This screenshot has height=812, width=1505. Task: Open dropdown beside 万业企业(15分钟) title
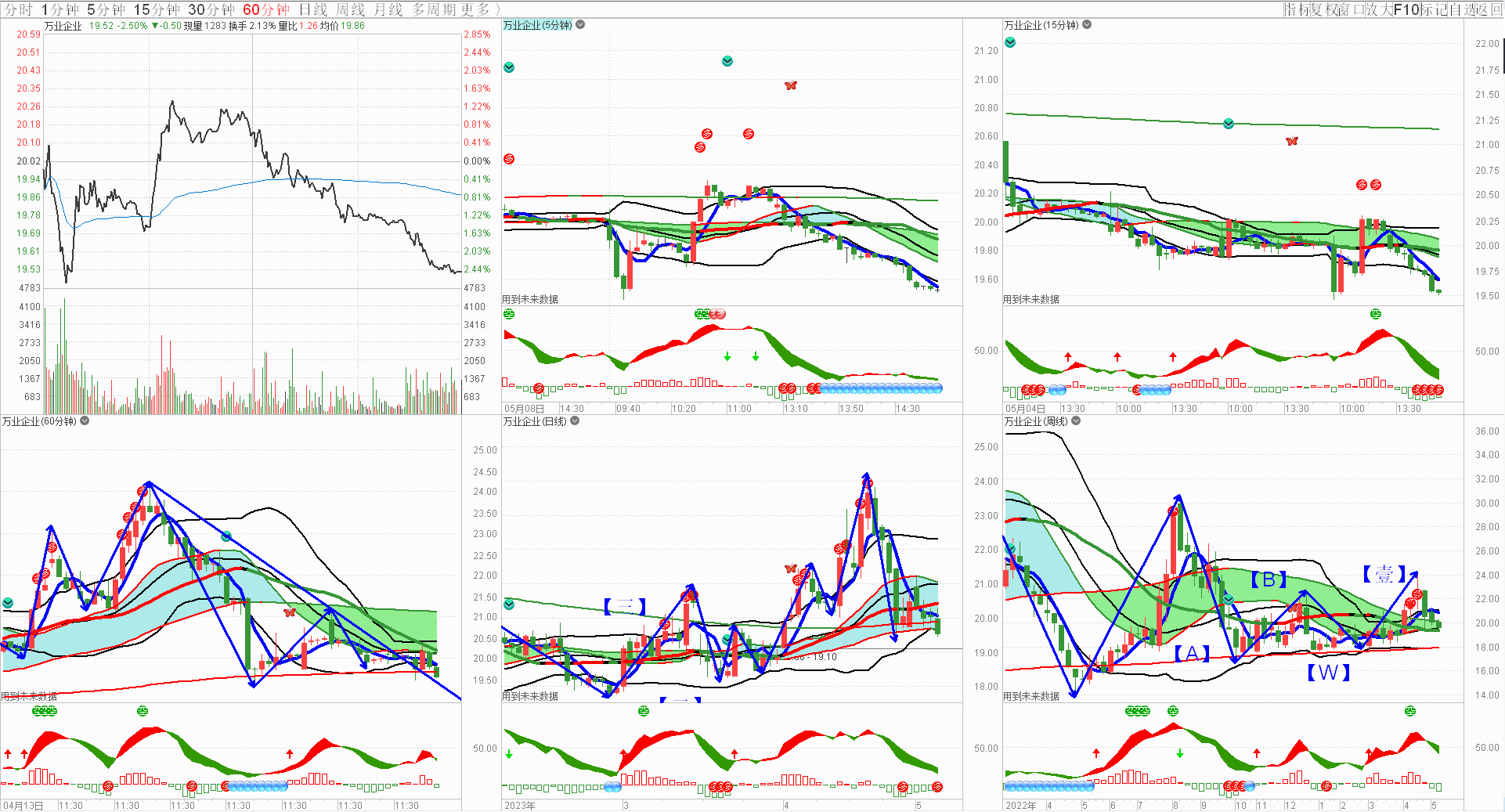[x=1087, y=25]
